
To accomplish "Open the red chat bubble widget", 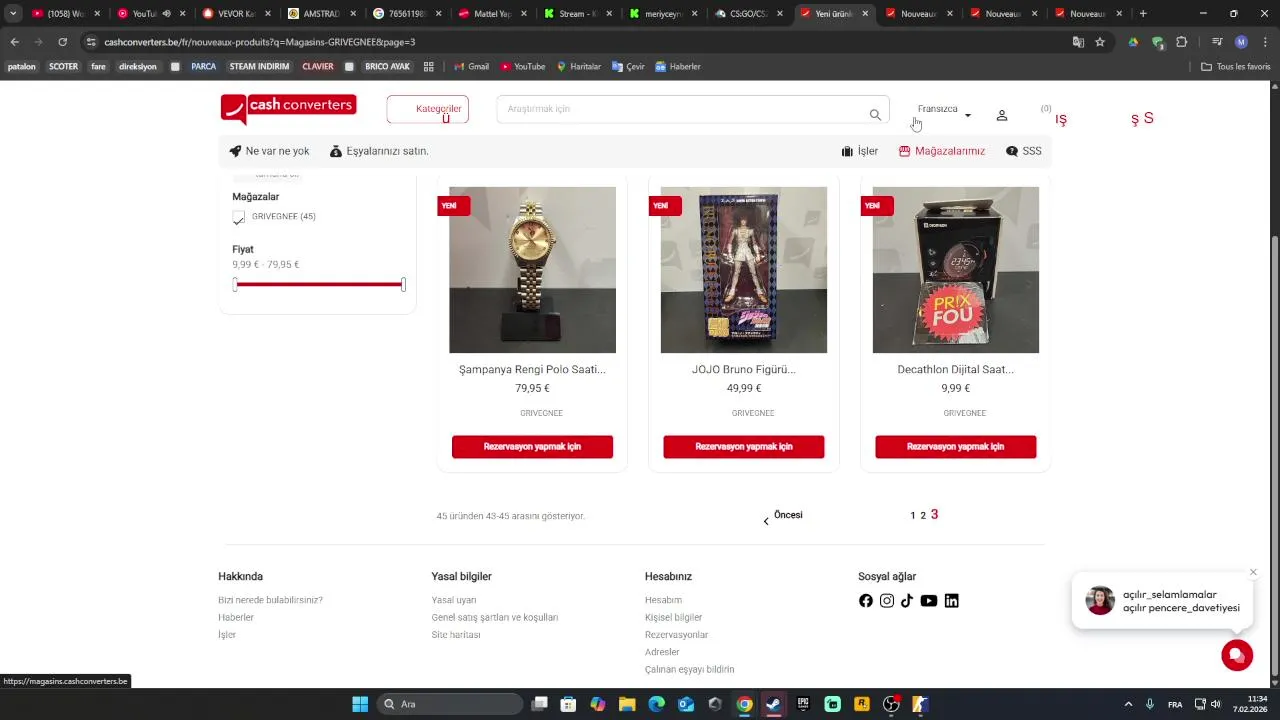I will coord(1237,655).
